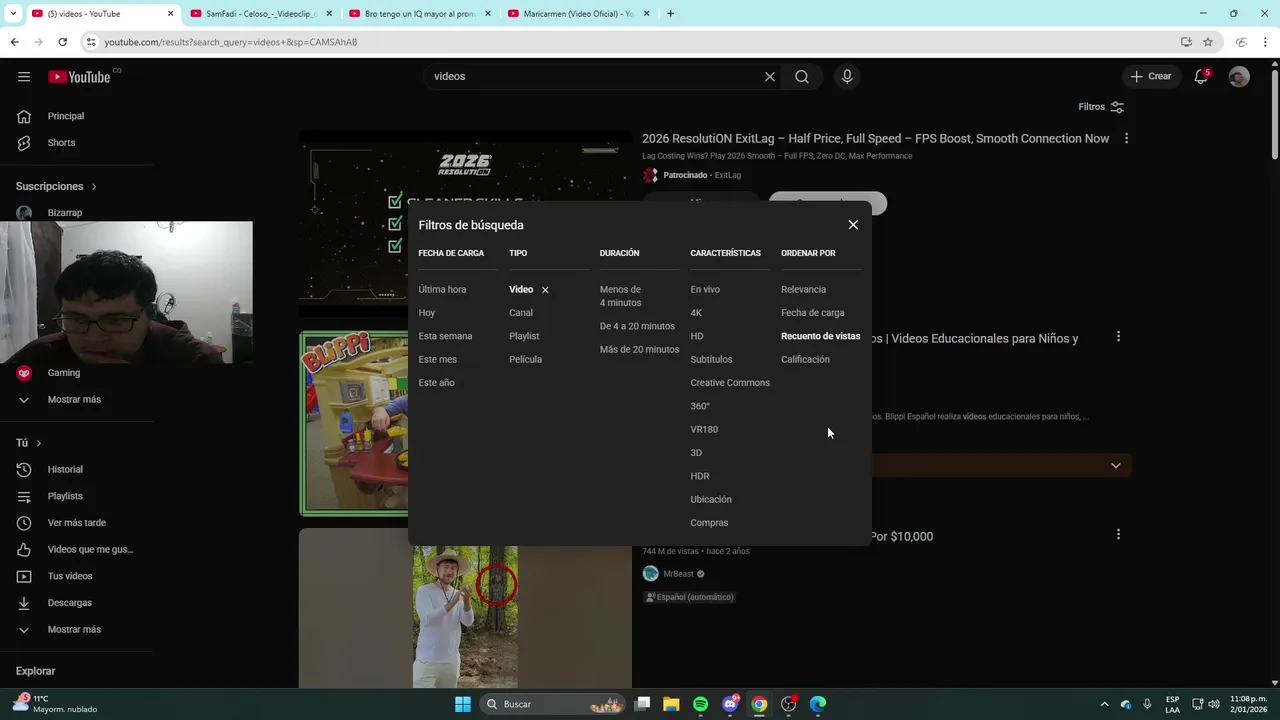Click the search magnifier button
Image resolution: width=1280 pixels, height=720 pixels.
802,77
